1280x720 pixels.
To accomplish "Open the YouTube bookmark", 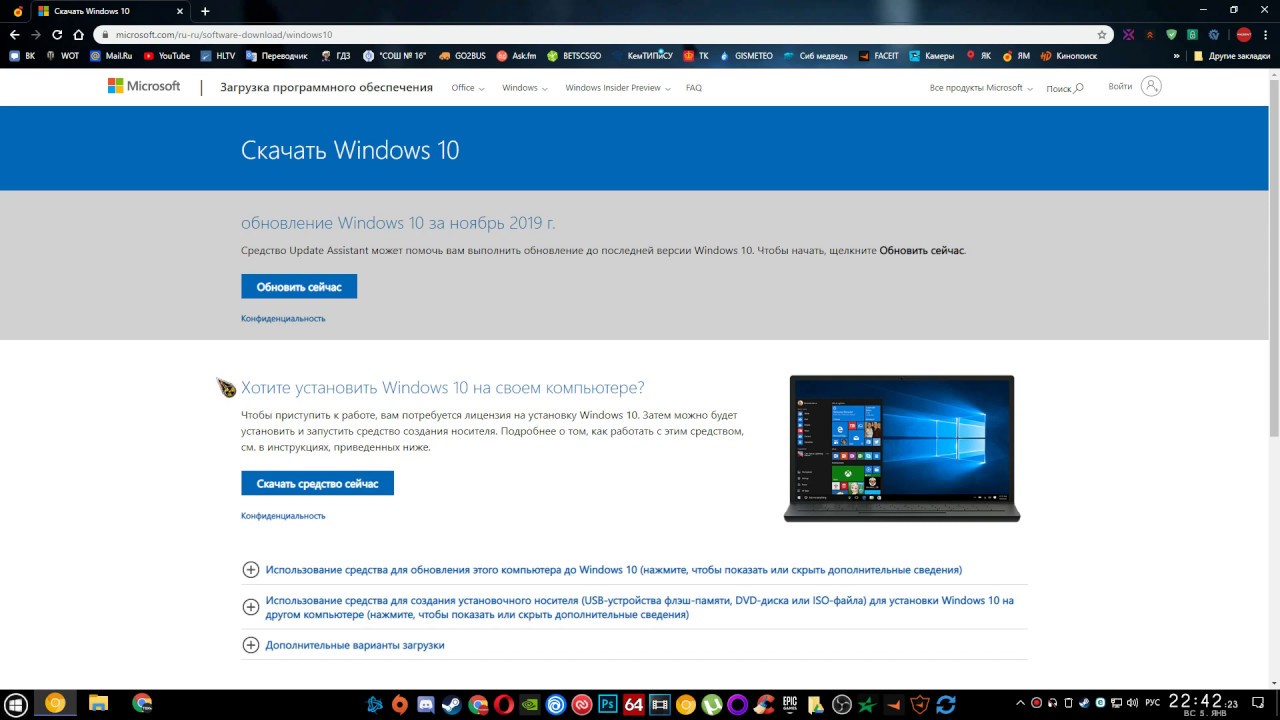I will [166, 56].
